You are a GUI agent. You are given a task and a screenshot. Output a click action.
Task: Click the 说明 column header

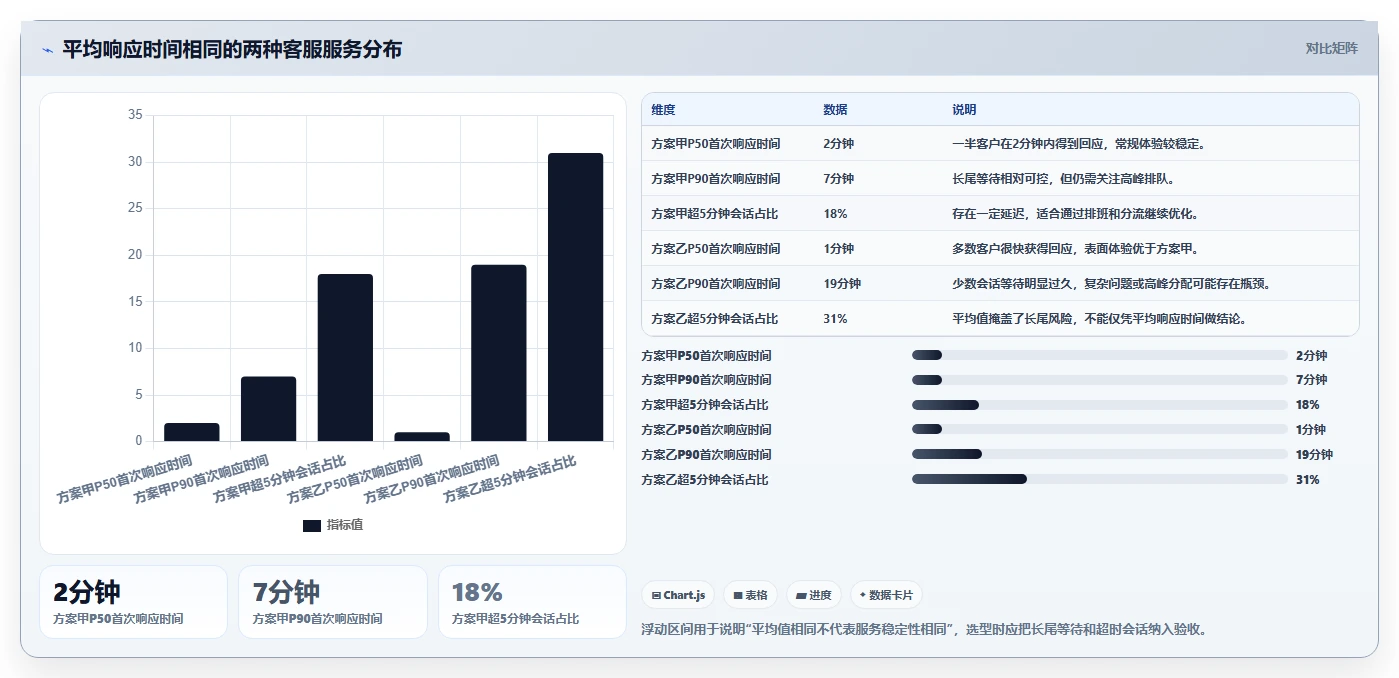tap(964, 110)
